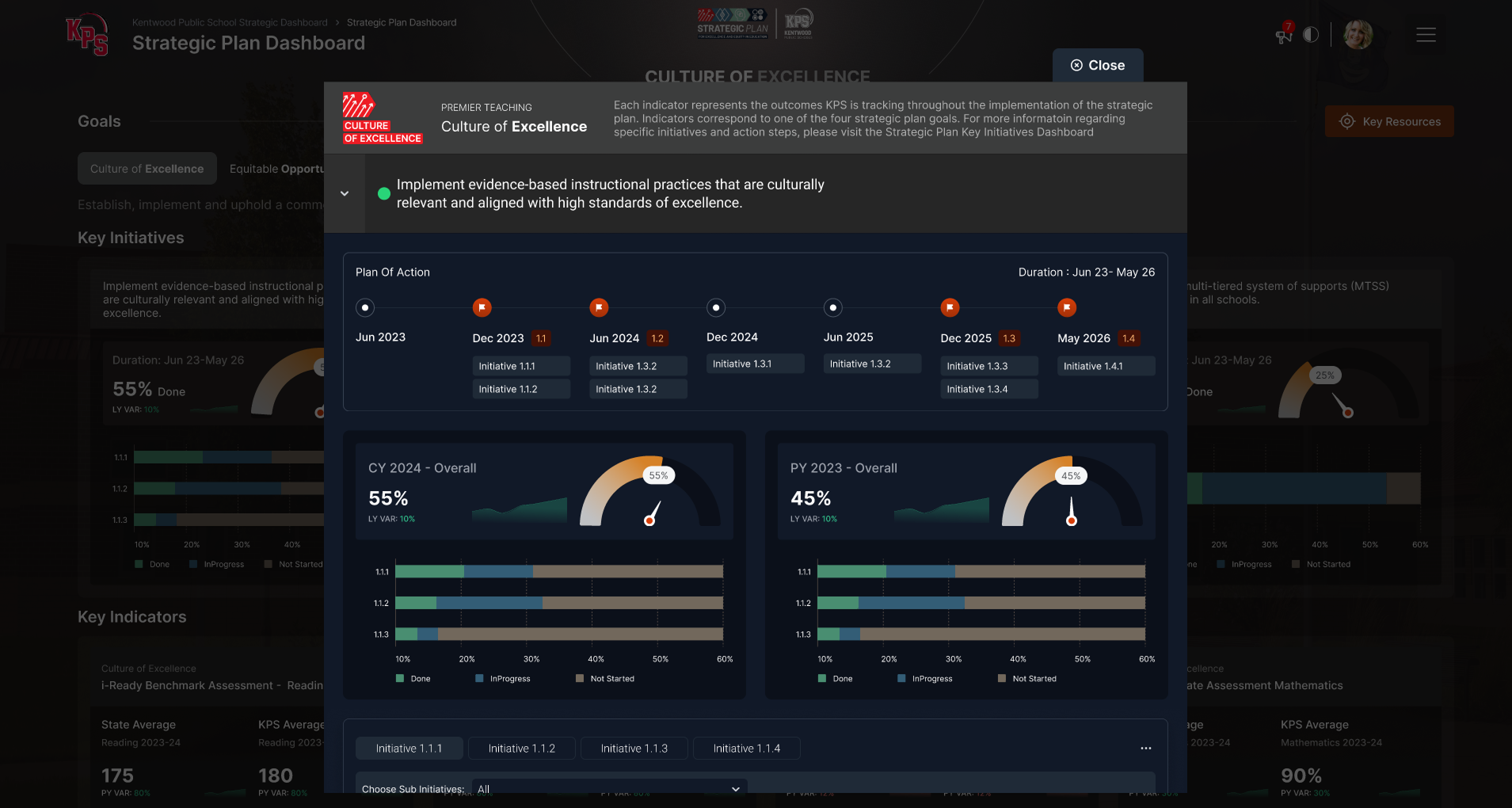Click the 1.1.2 bar in PY 2023 chart
The height and width of the screenshot is (808, 1512).
point(981,603)
